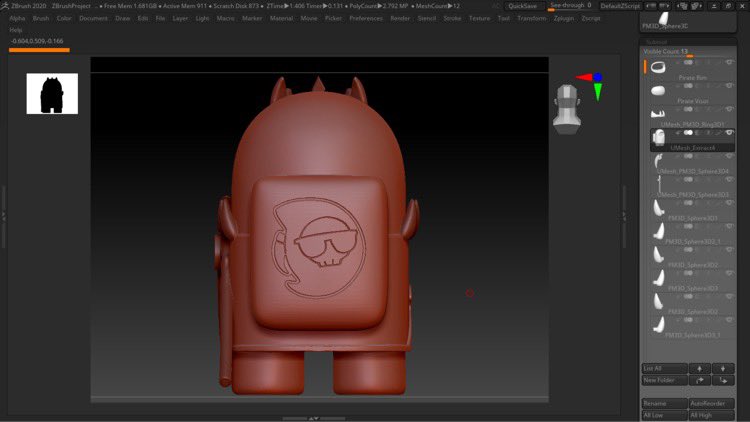Open the Transform menu
Image resolution: width=750 pixels, height=422 pixels.
coord(531,18)
